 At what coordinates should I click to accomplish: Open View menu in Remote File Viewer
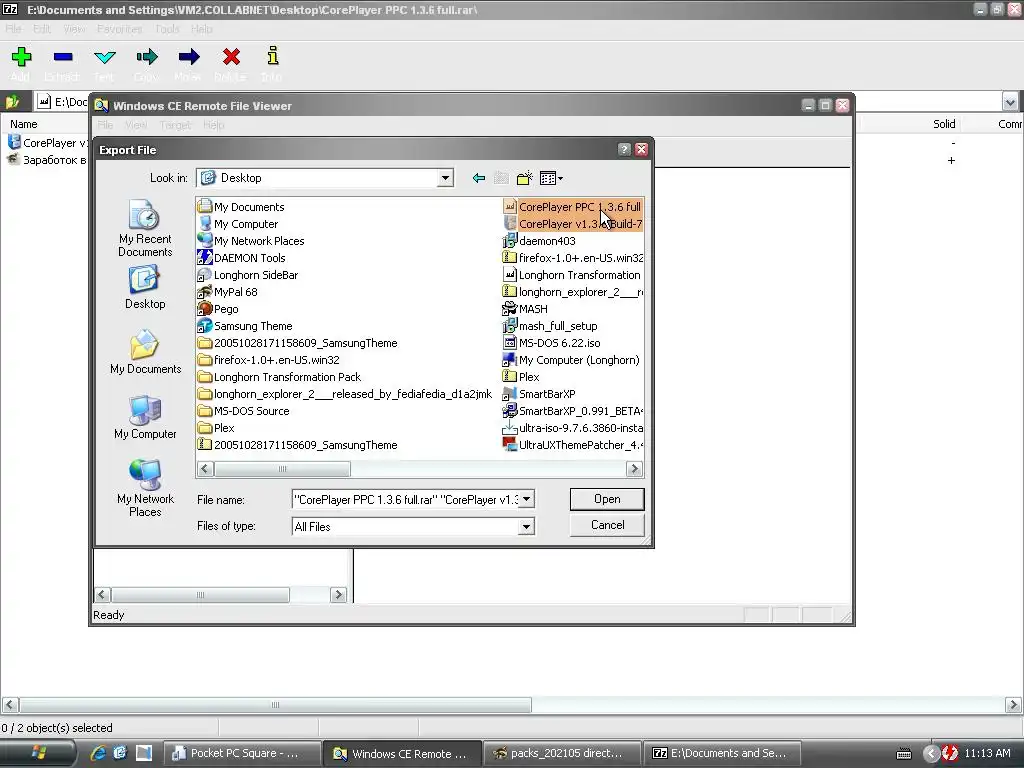pyautogui.click(x=136, y=125)
